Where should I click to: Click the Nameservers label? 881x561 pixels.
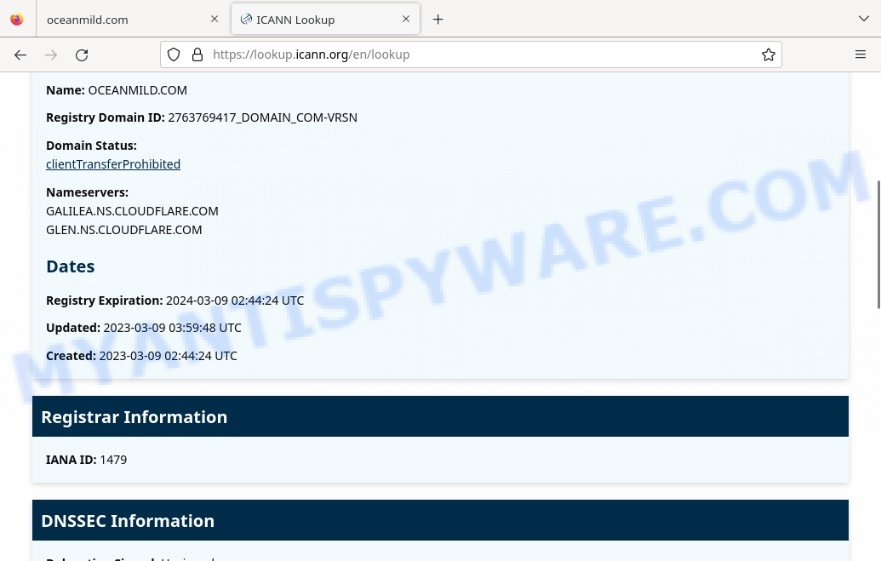[x=87, y=192]
